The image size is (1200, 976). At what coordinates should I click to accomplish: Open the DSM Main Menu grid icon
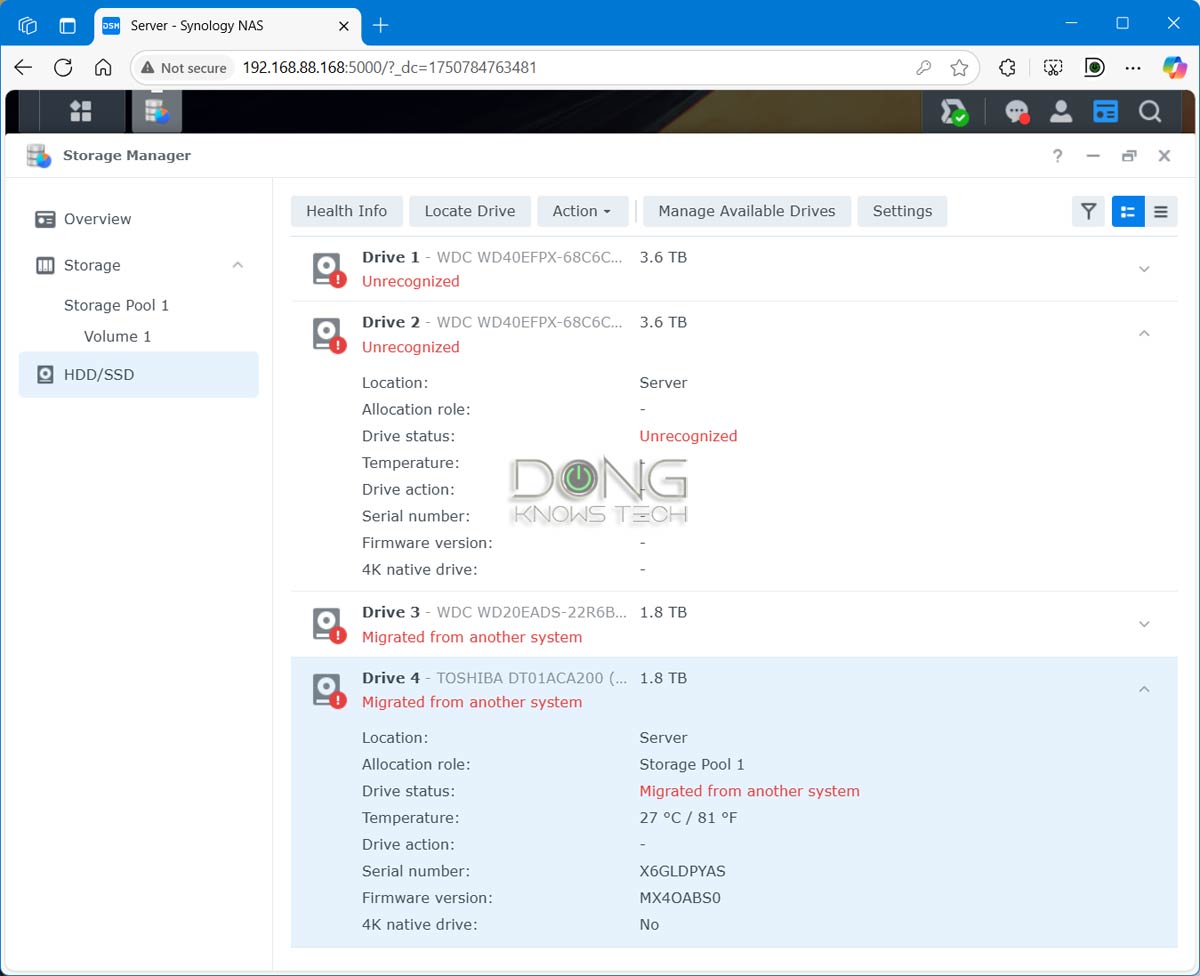80,111
